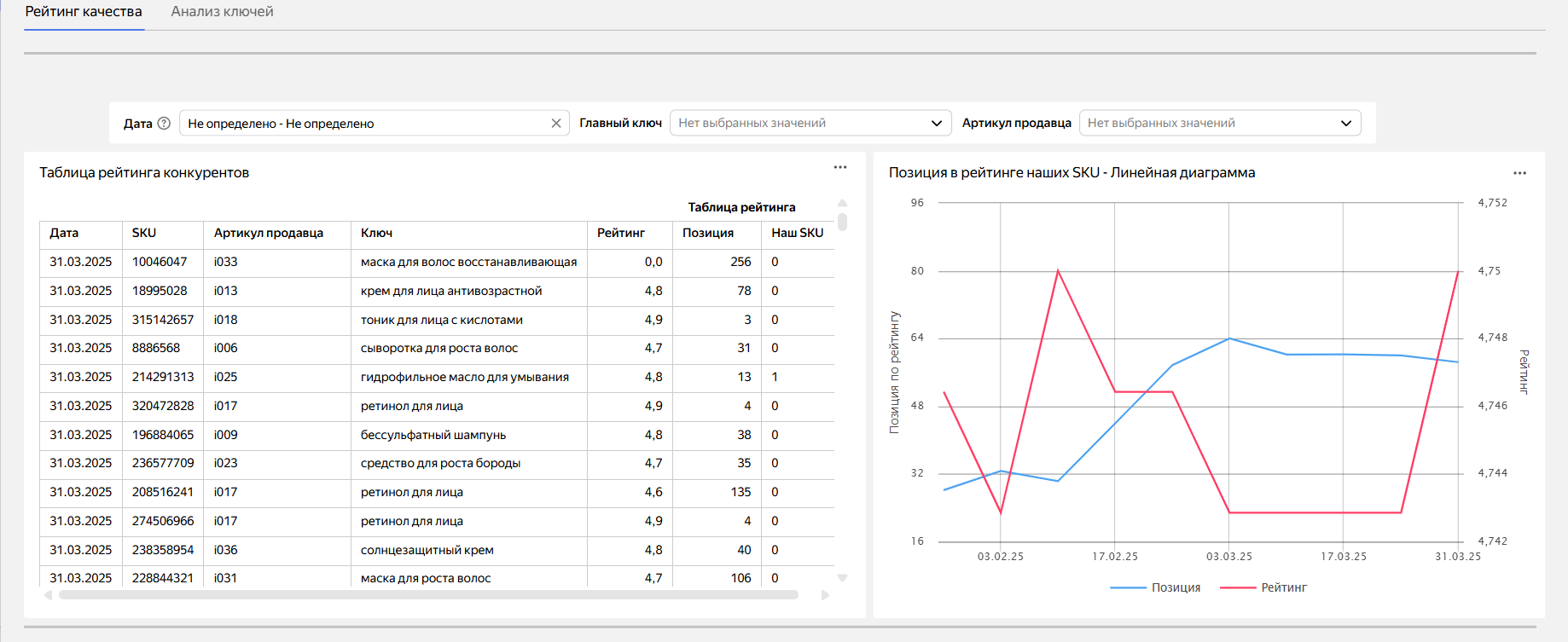
Task: Click table scroll-right arrow
Action: (x=825, y=595)
